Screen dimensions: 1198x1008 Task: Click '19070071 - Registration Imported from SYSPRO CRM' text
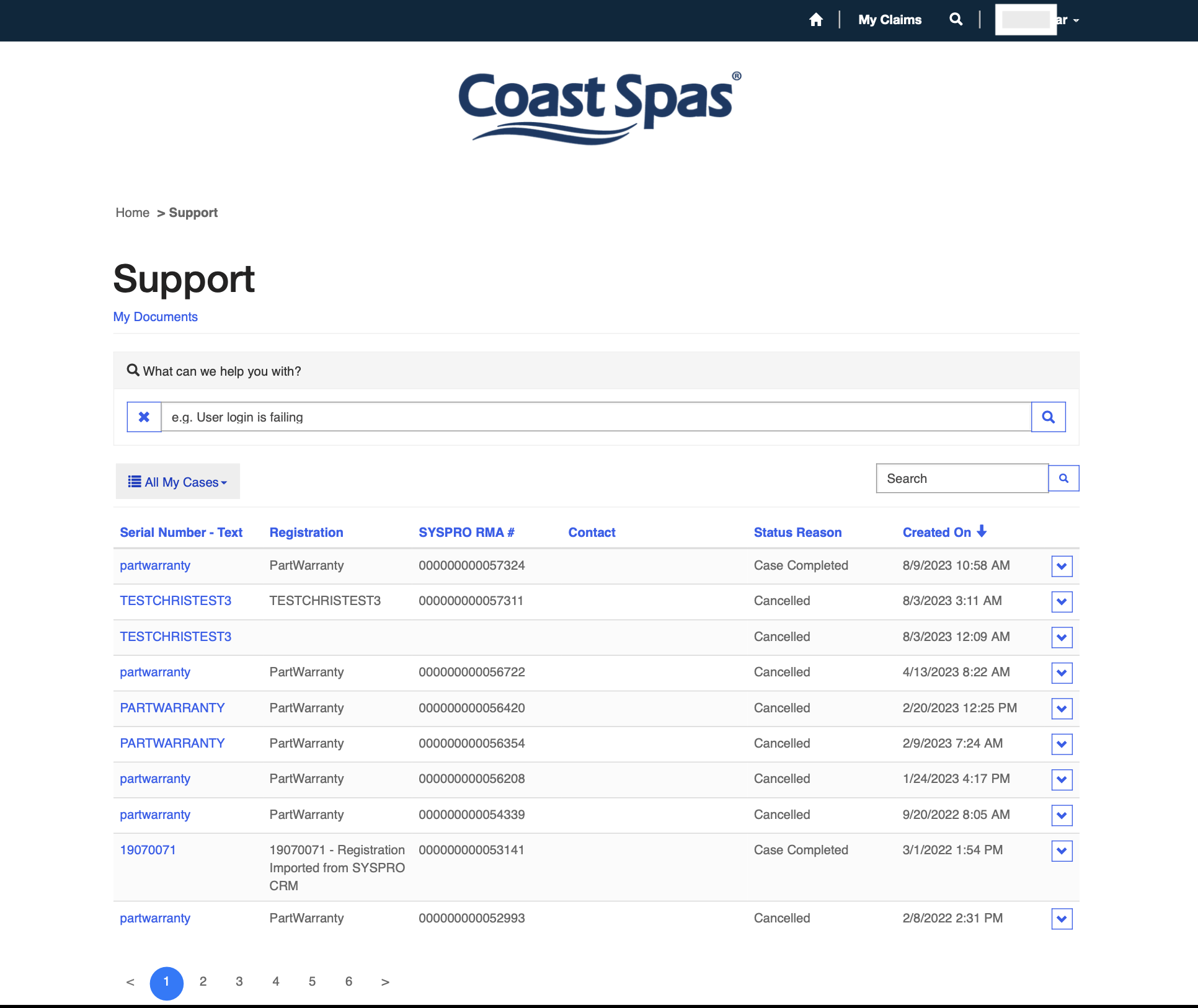[x=337, y=868]
